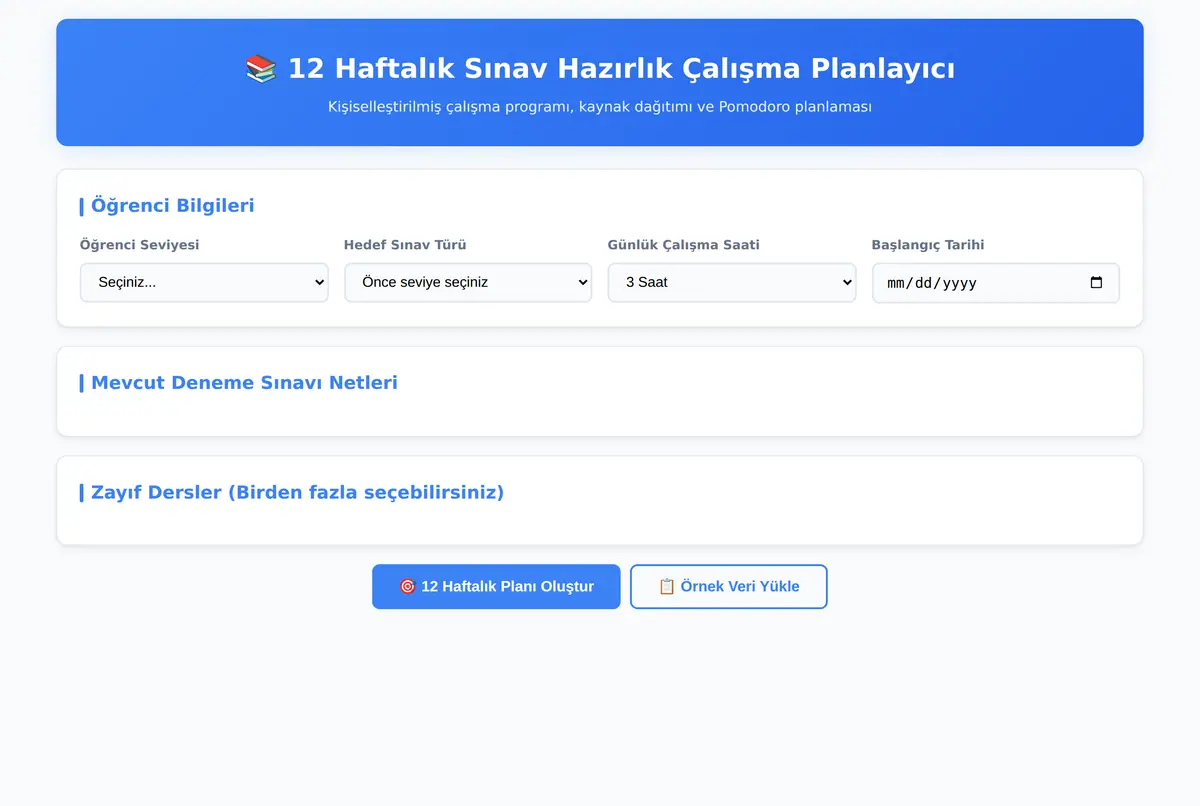Image resolution: width=1200 pixels, height=806 pixels.
Task: Click the Öğrenci Bilgileri heading
Action: click(x=172, y=206)
